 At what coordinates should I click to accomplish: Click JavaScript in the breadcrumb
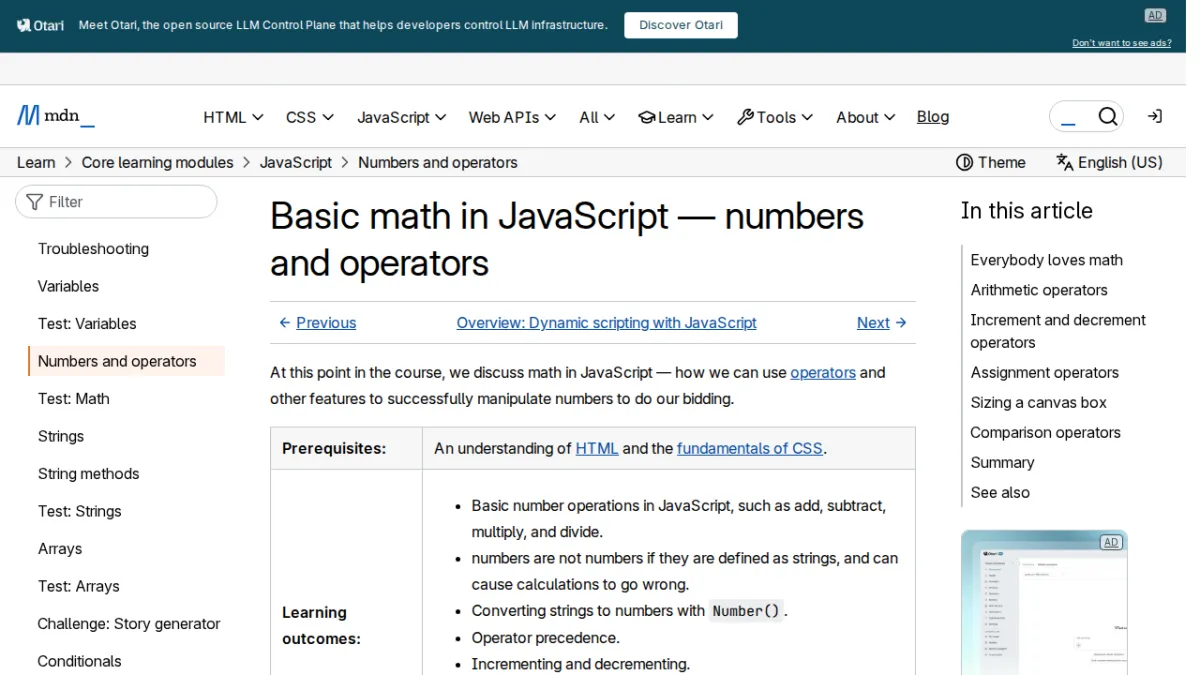pyautogui.click(x=296, y=162)
